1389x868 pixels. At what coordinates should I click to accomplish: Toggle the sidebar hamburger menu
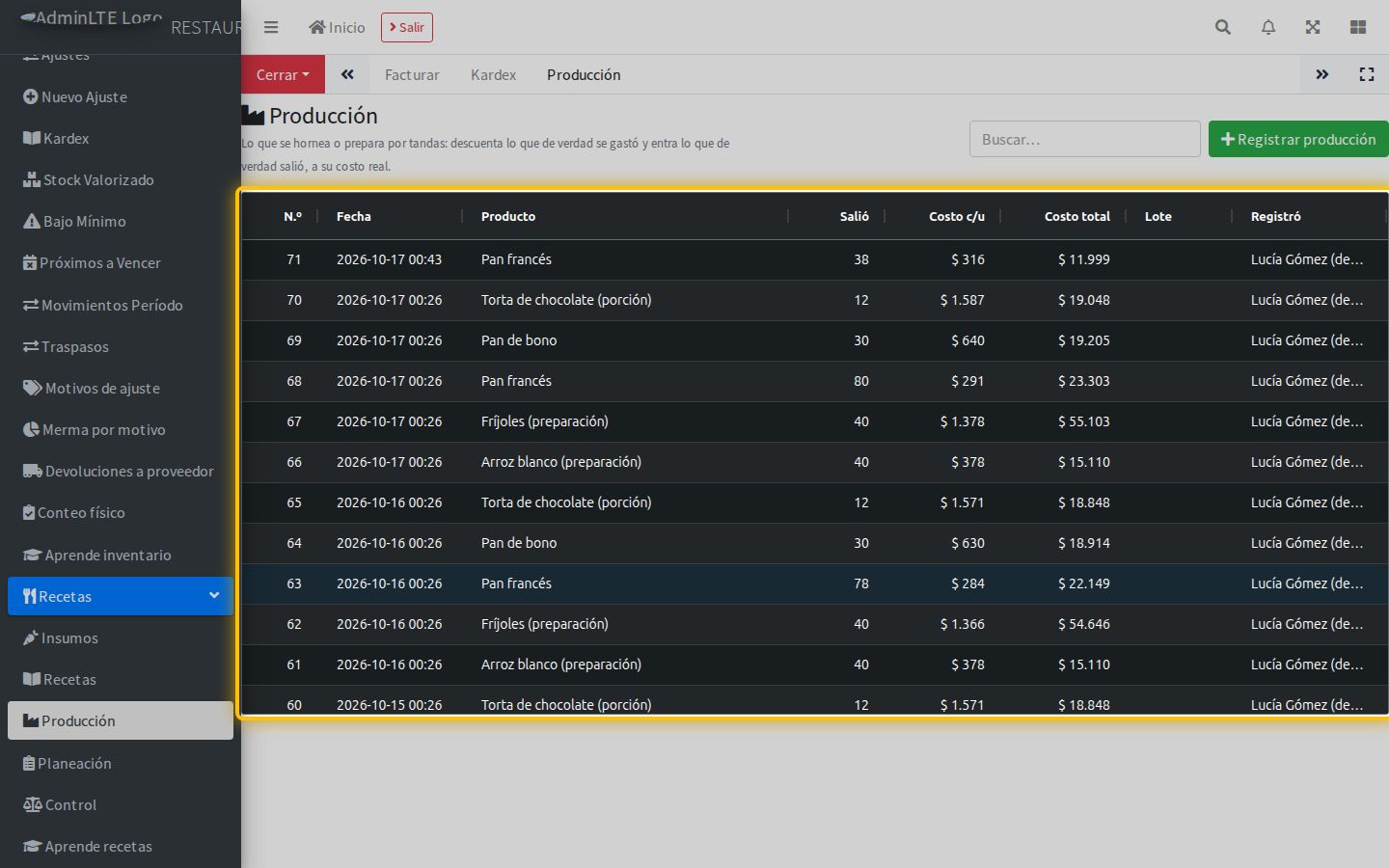[x=271, y=27]
